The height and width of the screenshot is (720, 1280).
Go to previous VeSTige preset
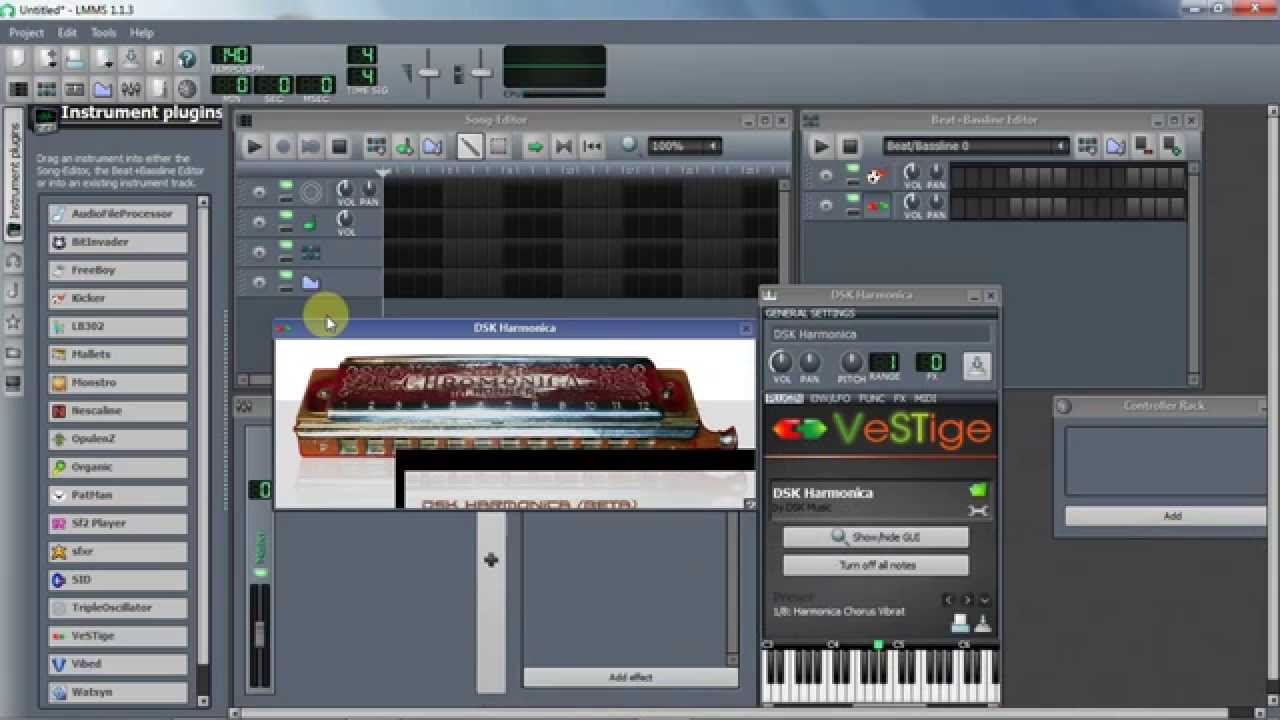(948, 600)
